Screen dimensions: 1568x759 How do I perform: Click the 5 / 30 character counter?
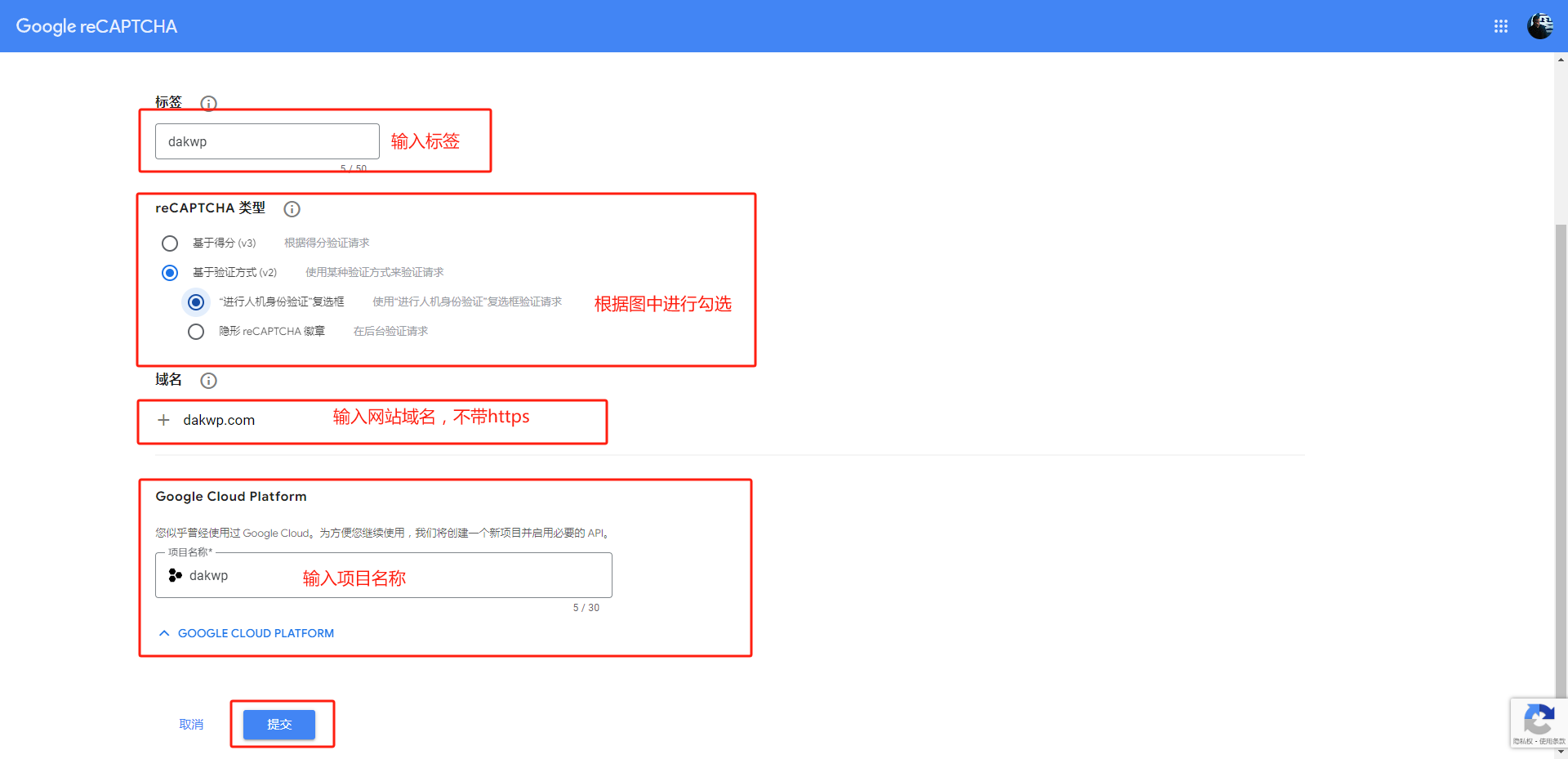pyautogui.click(x=586, y=608)
